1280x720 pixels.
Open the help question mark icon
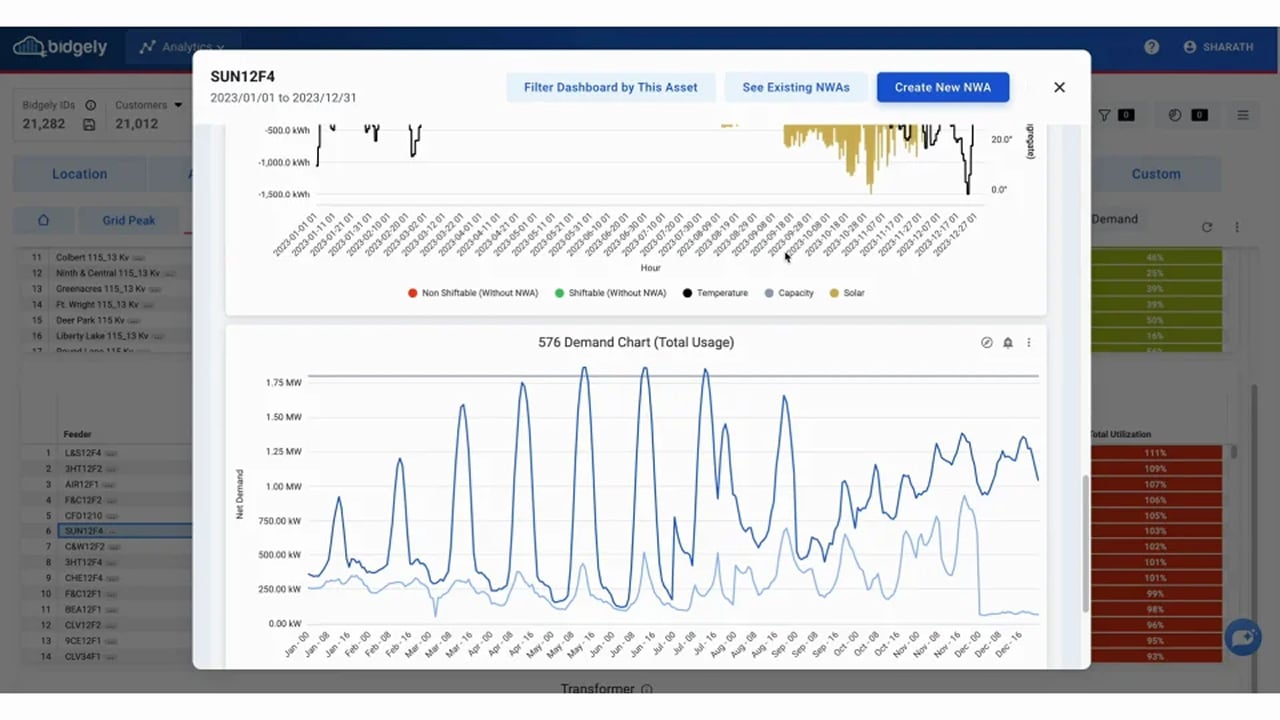1152,47
